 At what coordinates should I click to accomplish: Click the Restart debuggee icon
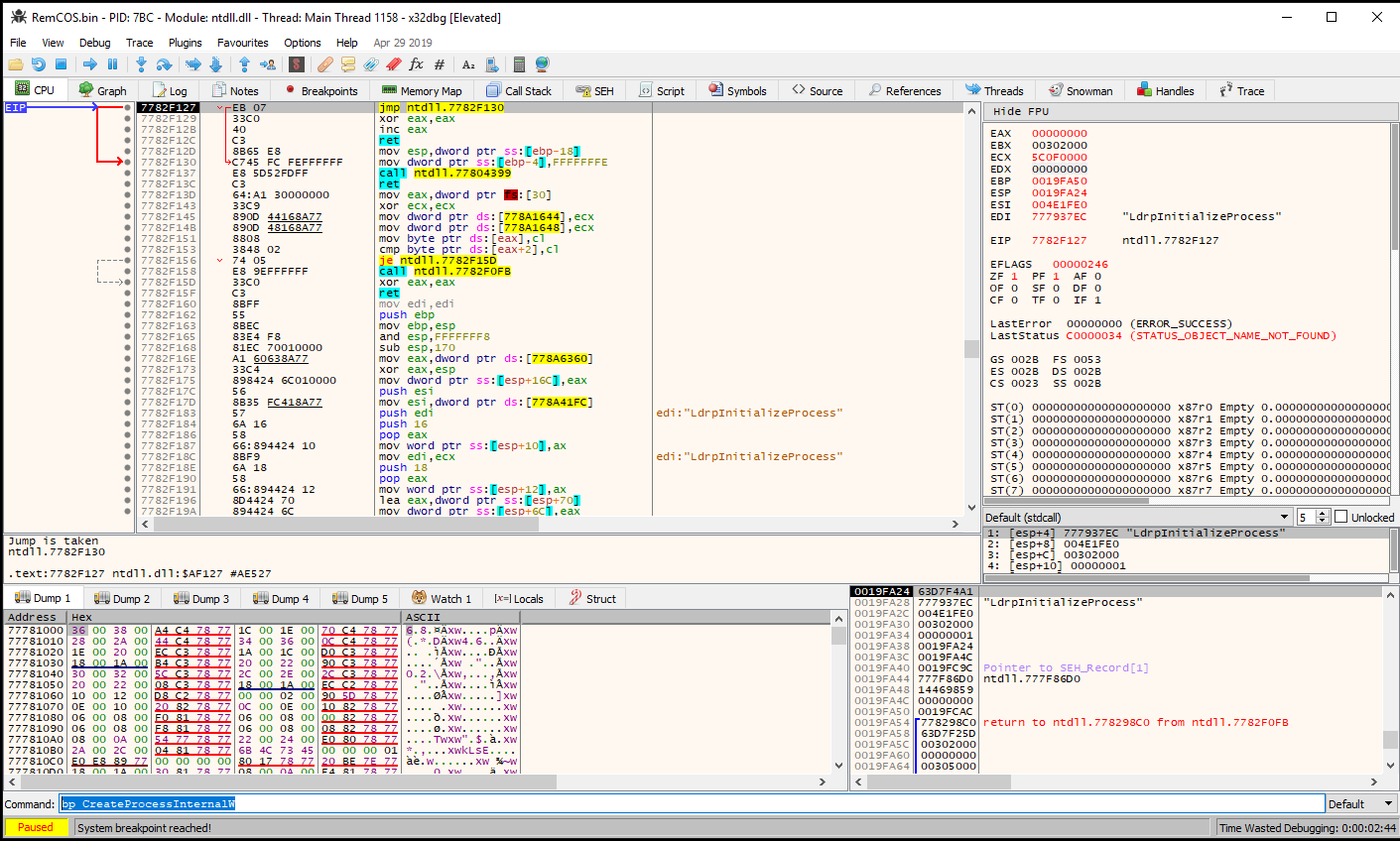(38, 64)
